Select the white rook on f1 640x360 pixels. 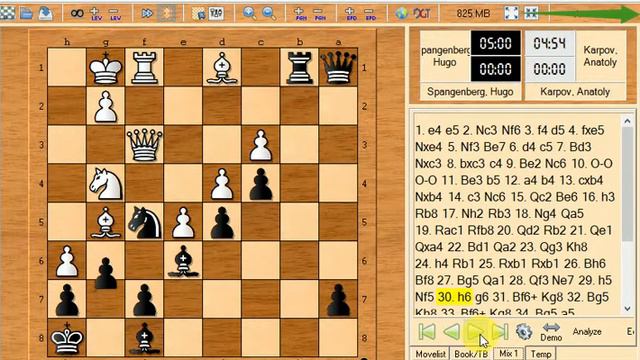144,67
